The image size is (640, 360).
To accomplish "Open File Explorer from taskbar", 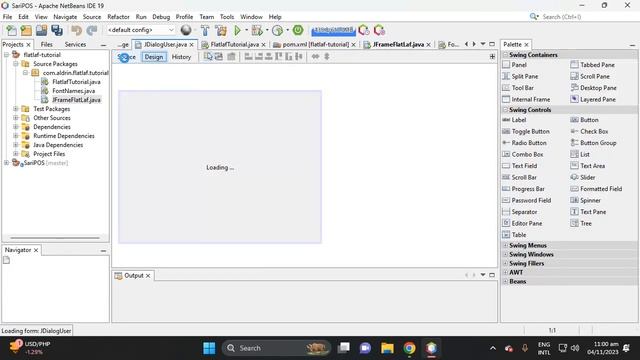I will click(387, 348).
